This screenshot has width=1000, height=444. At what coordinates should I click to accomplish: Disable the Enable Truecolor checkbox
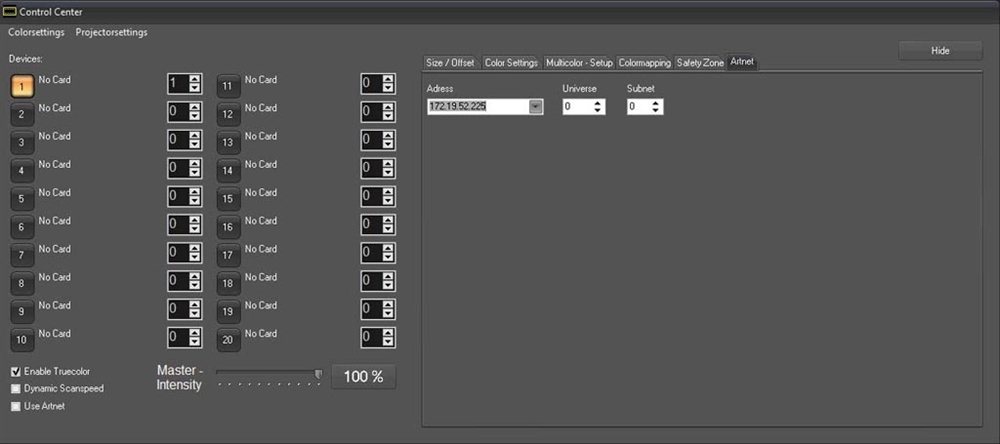coord(16,372)
